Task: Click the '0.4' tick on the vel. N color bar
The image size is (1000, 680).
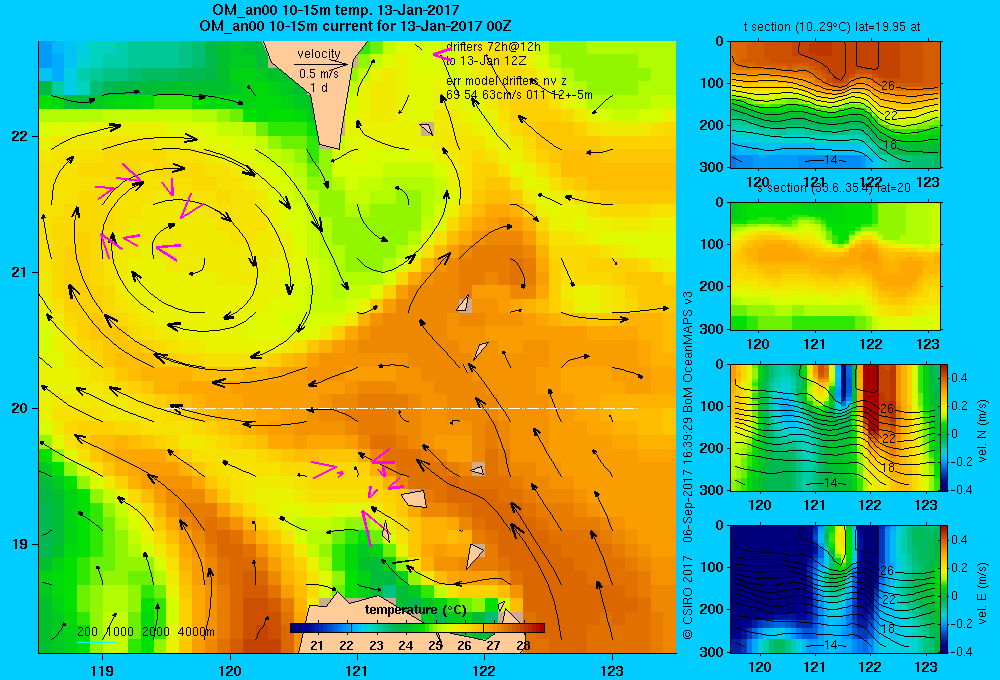Action: click(960, 378)
